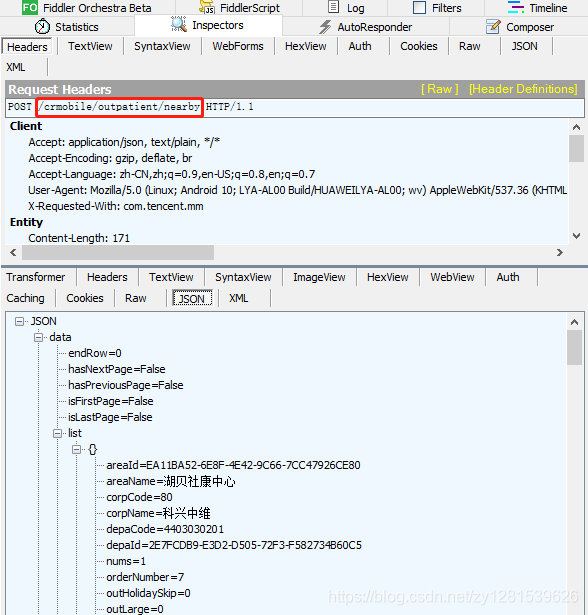This screenshot has width=588, height=615.
Task: Open the response TextView tab
Action: 171,277
